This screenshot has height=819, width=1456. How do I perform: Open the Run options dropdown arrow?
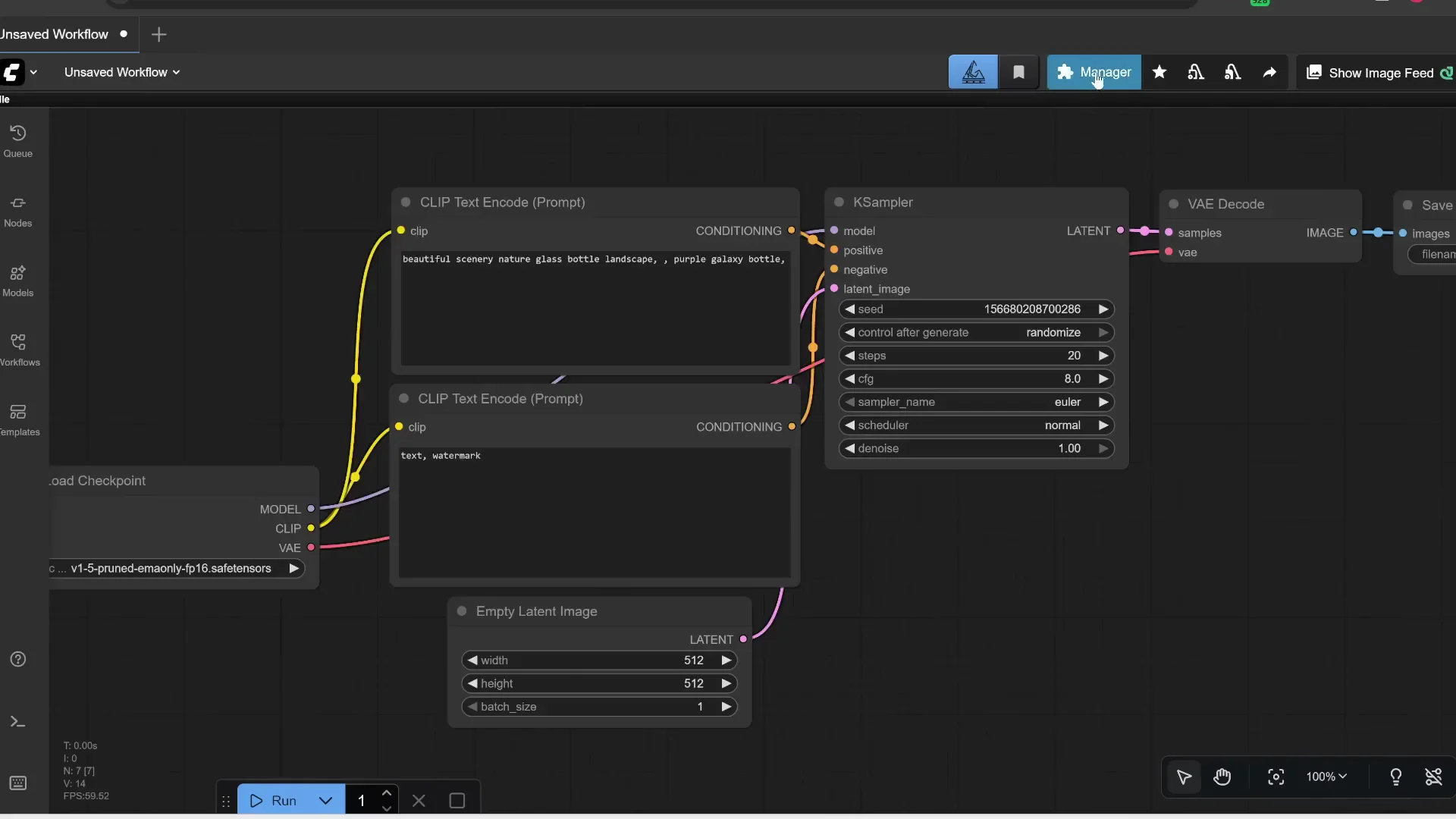(x=325, y=800)
